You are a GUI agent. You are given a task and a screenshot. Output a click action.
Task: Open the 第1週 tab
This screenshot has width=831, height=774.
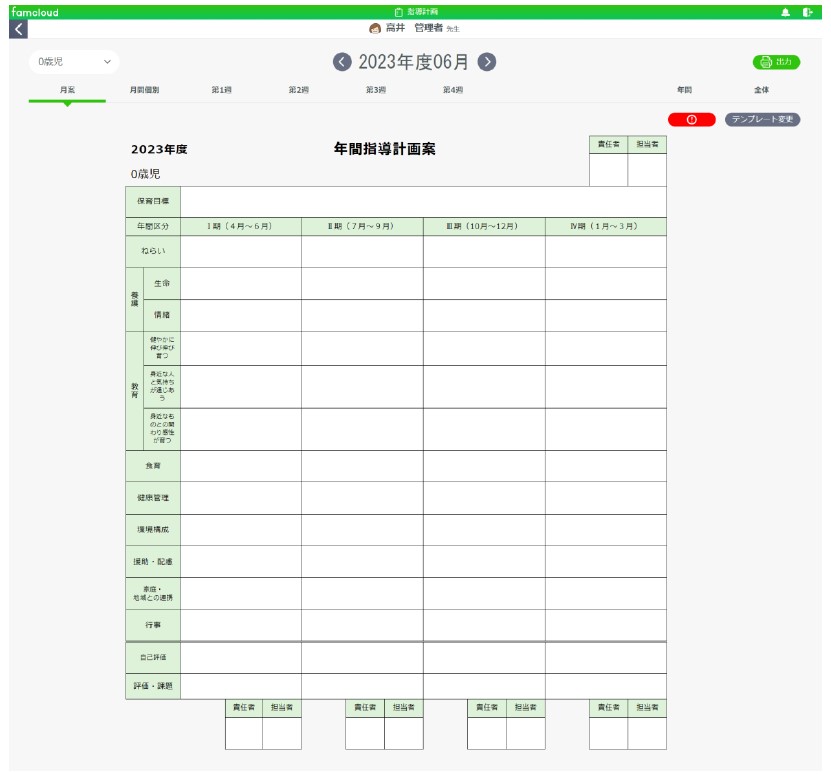pos(222,90)
